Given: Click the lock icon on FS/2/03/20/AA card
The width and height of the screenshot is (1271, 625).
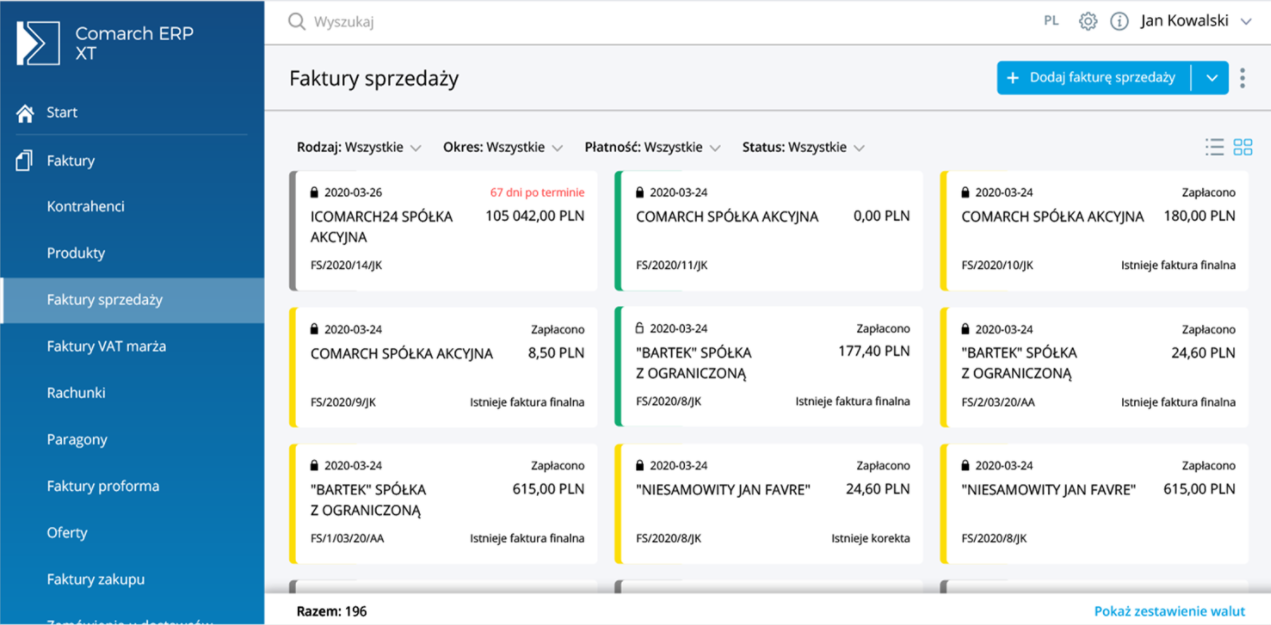Looking at the screenshot, I should pos(965,329).
